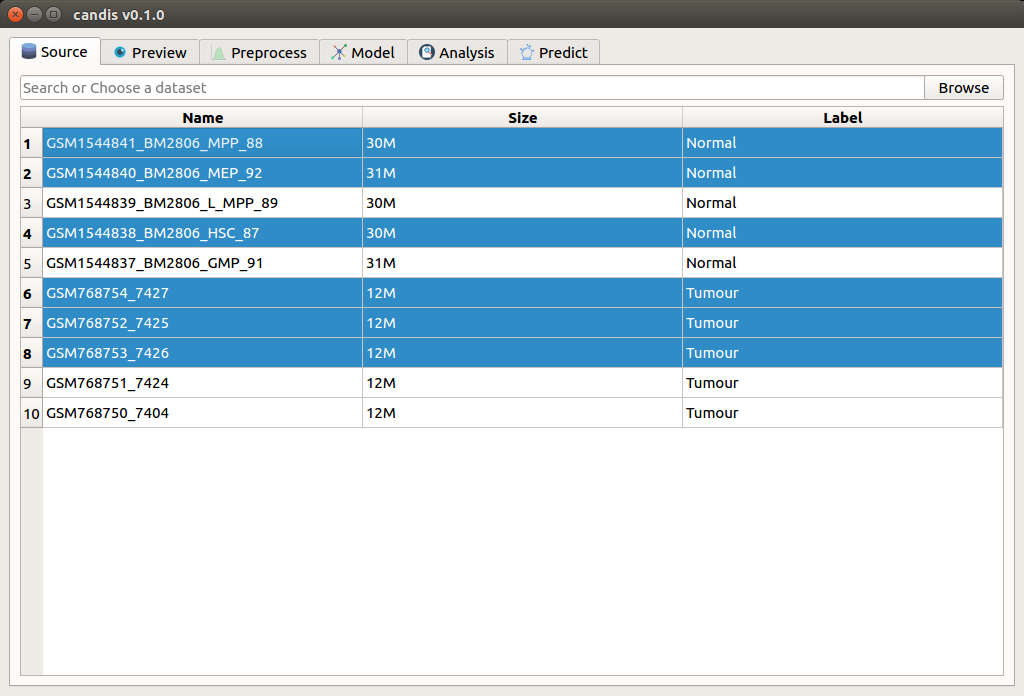Select row header number 5
The image size is (1024, 696).
[x=31, y=263]
